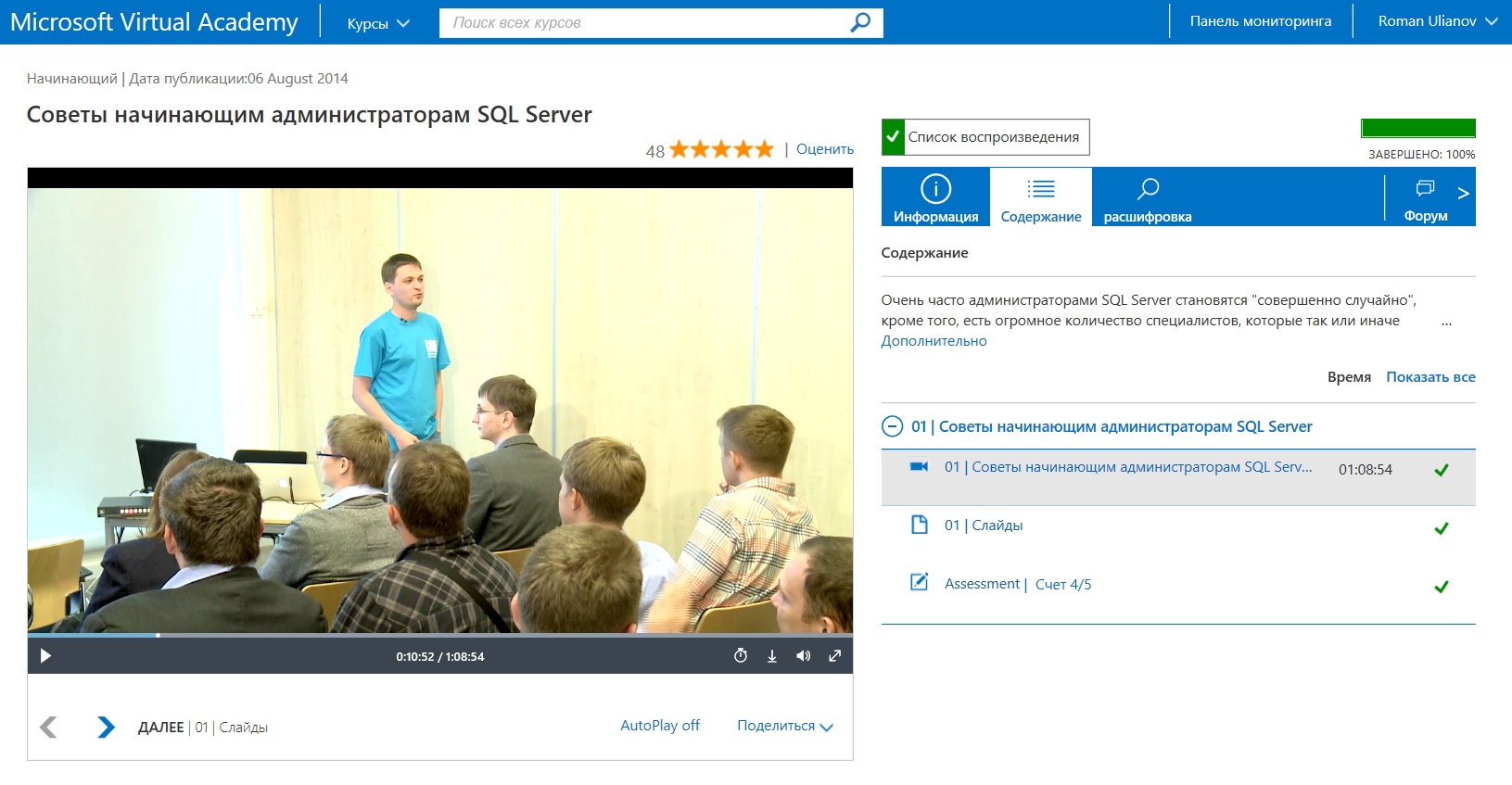Open playback speed timer icon
This screenshot has width=1512, height=785.
(741, 656)
